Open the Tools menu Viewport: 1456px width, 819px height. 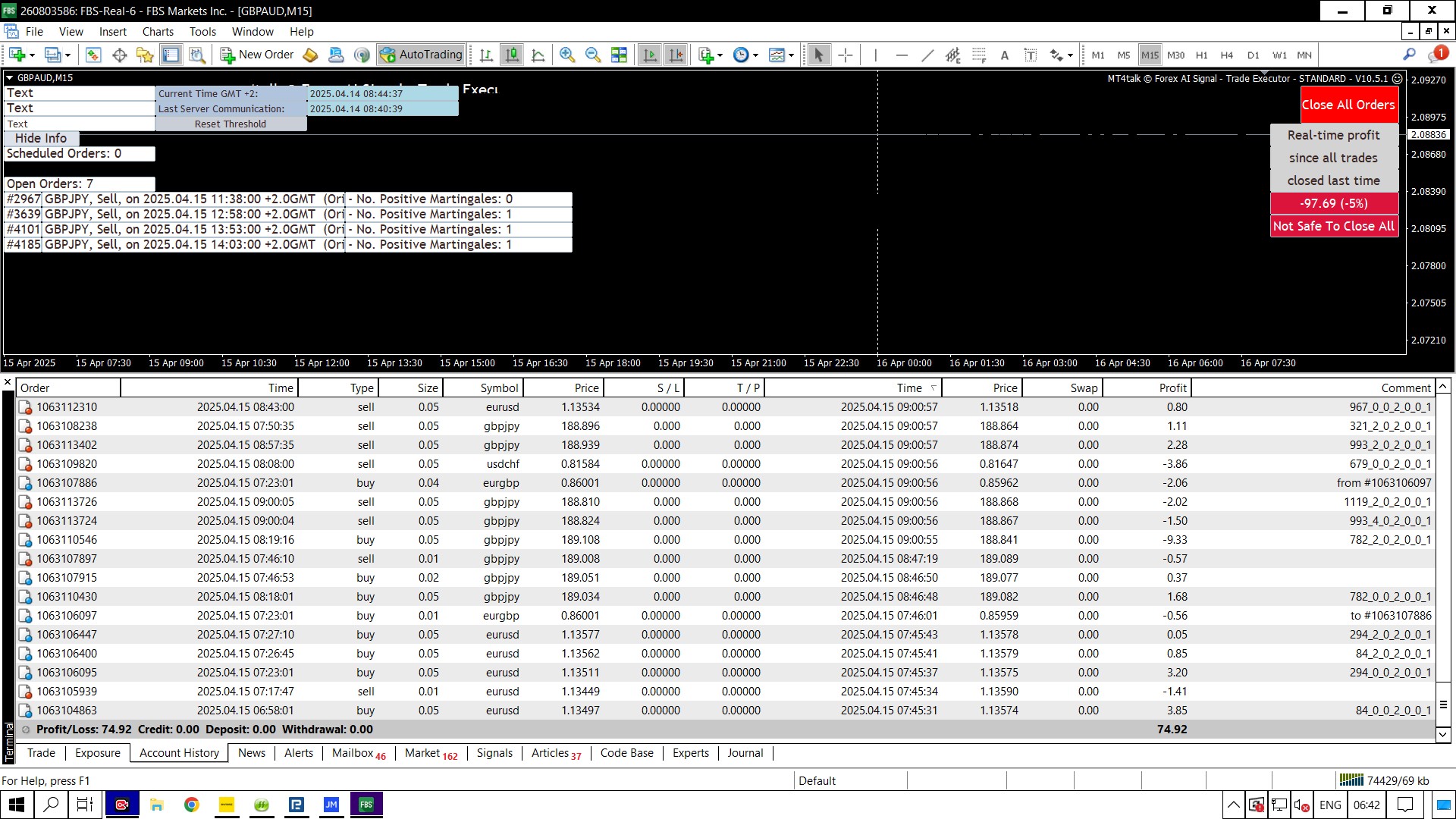point(202,32)
